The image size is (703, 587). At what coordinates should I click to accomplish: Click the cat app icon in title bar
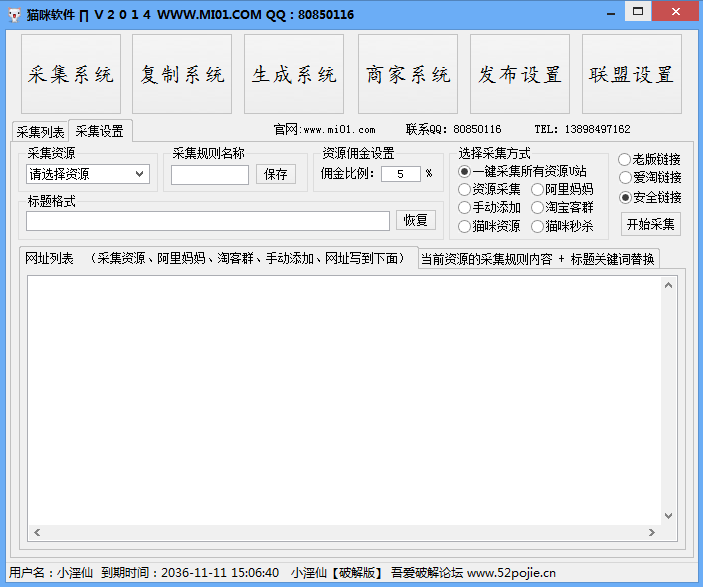(x=14, y=14)
